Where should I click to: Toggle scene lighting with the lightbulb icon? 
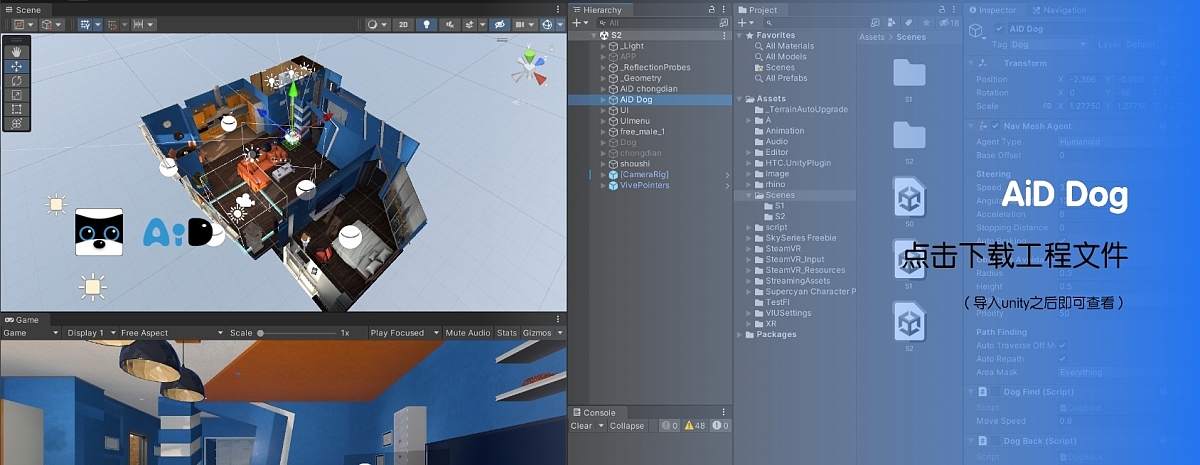(428, 24)
